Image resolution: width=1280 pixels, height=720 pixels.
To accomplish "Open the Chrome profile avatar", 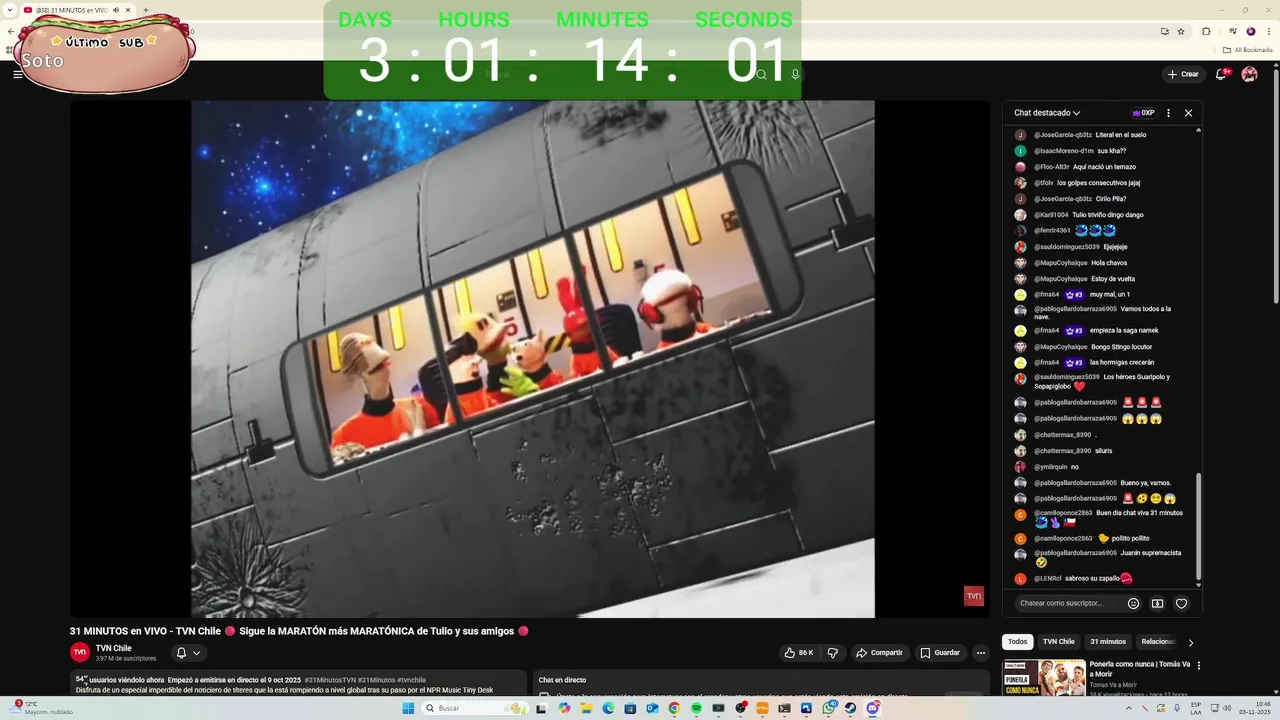I will click(1251, 31).
